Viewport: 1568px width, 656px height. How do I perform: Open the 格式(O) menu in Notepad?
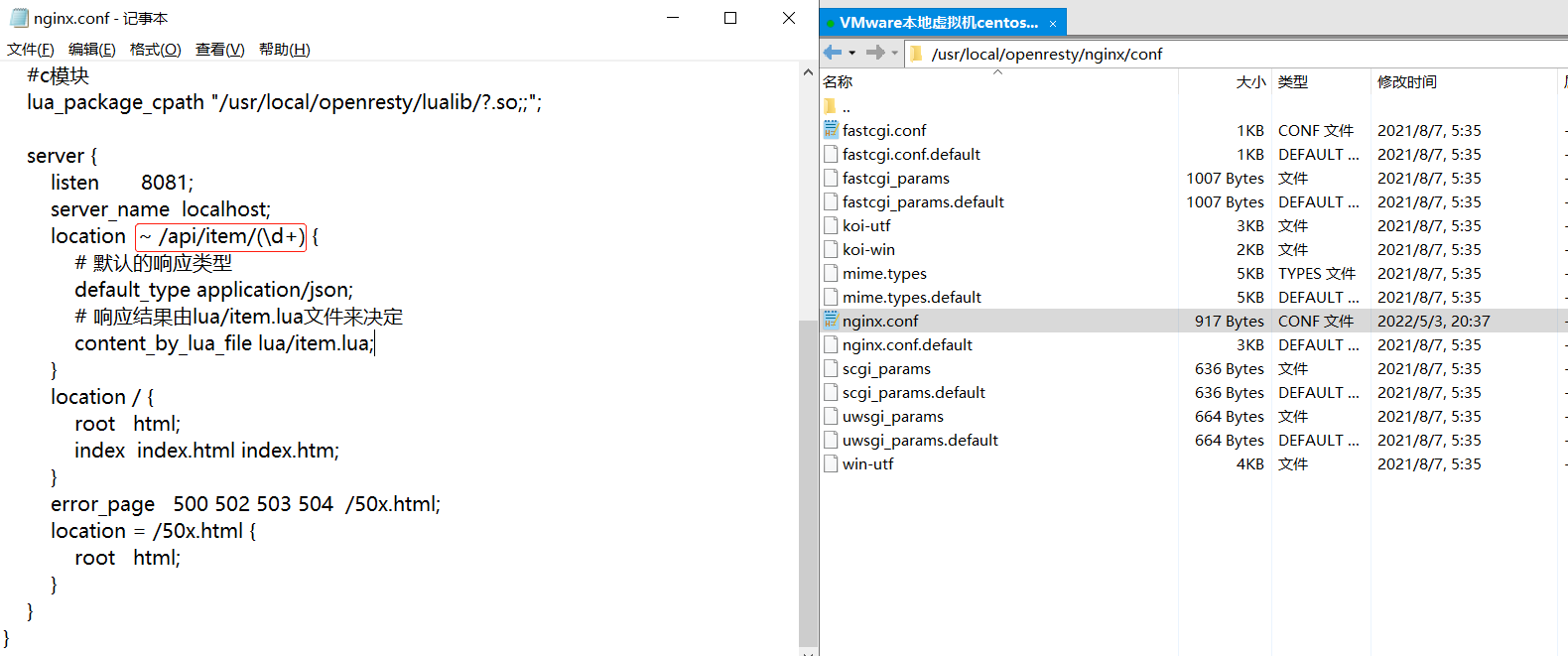tap(156, 49)
